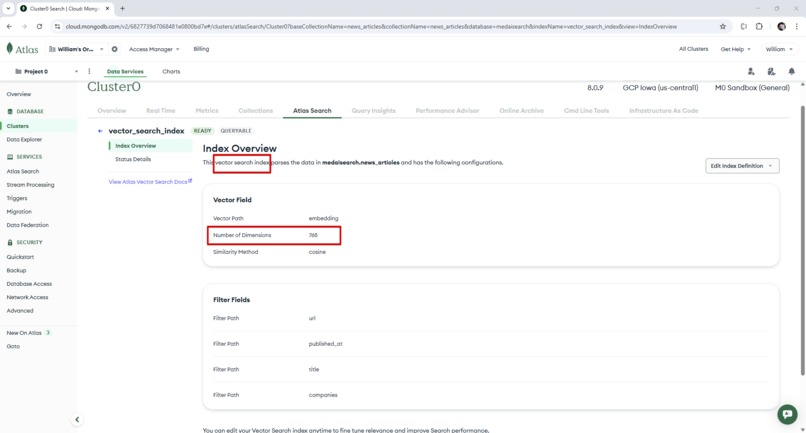Open Atlas Search in sidebar
Viewport: 806px width, 433px height.
tap(23, 171)
